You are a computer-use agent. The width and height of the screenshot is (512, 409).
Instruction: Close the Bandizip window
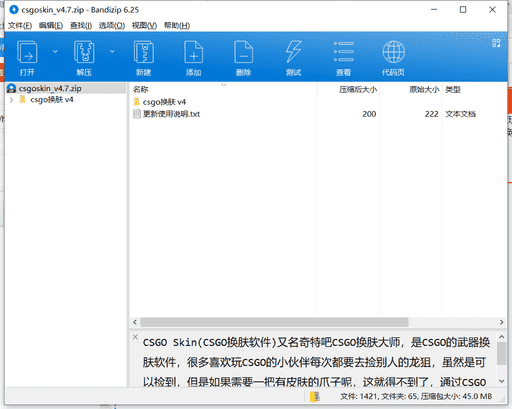(x=492, y=10)
